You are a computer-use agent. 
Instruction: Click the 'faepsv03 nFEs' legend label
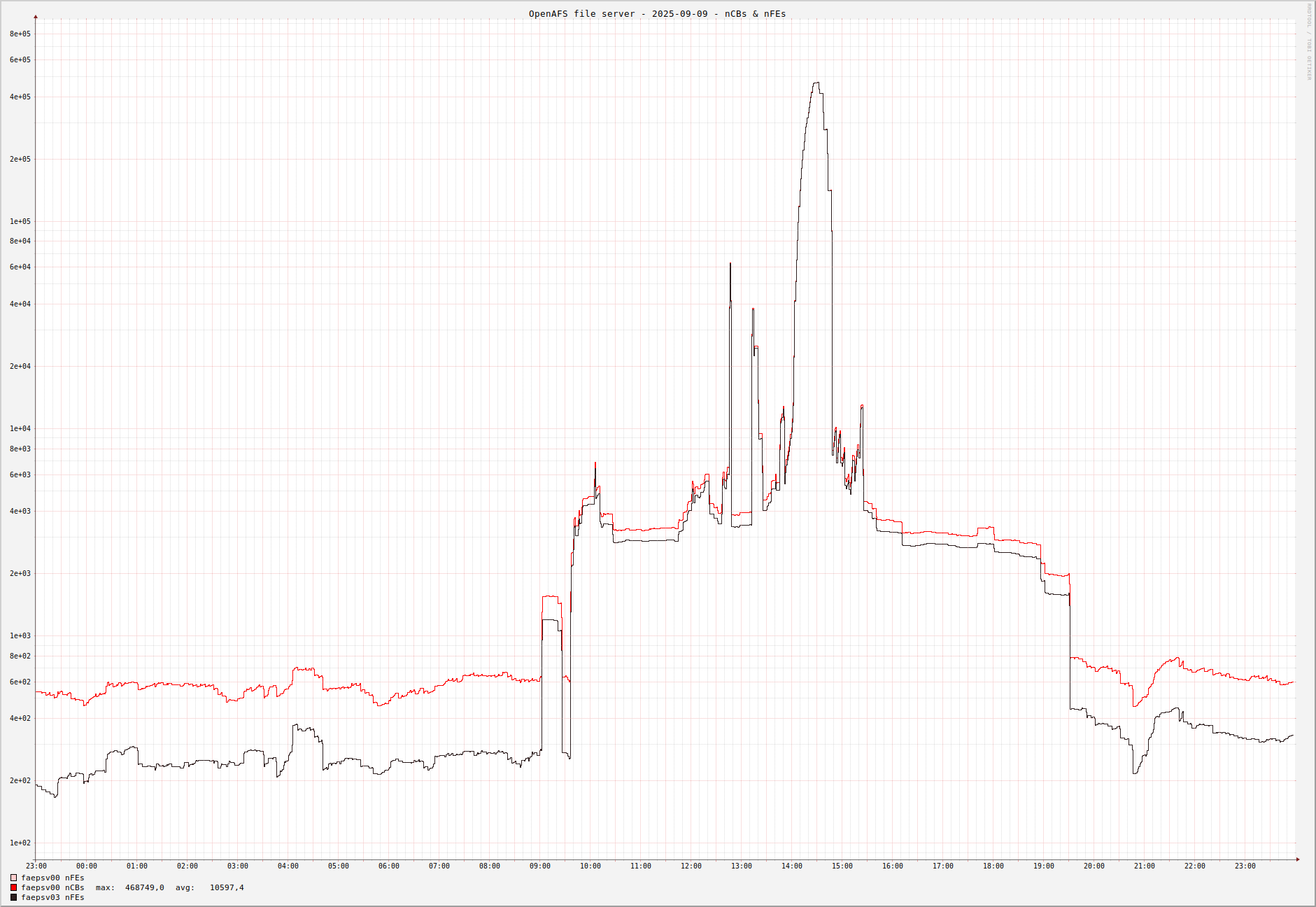coord(52,897)
